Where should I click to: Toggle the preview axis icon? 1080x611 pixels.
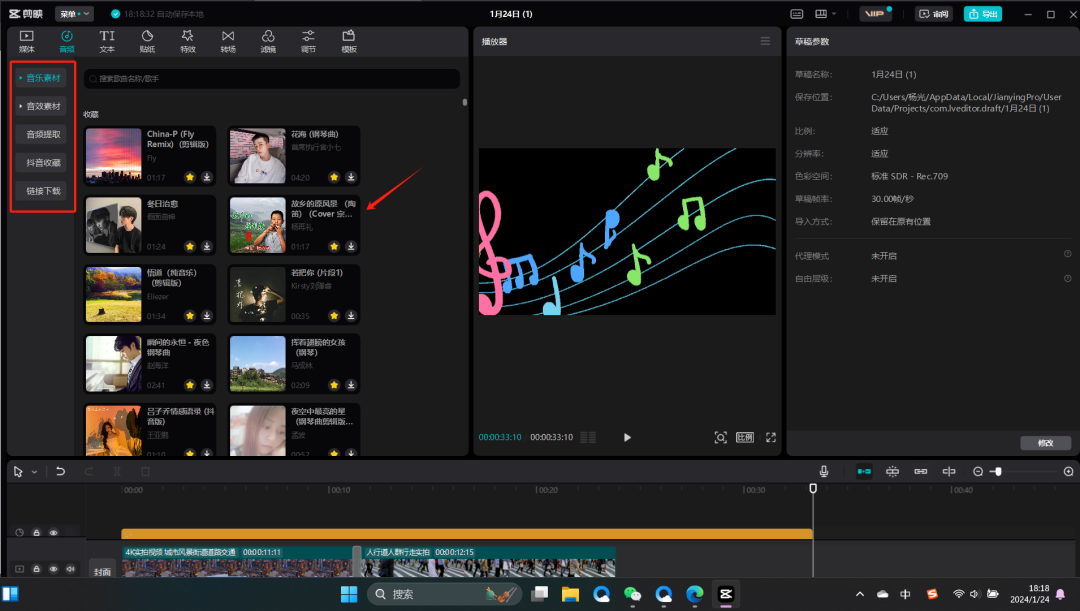click(949, 471)
